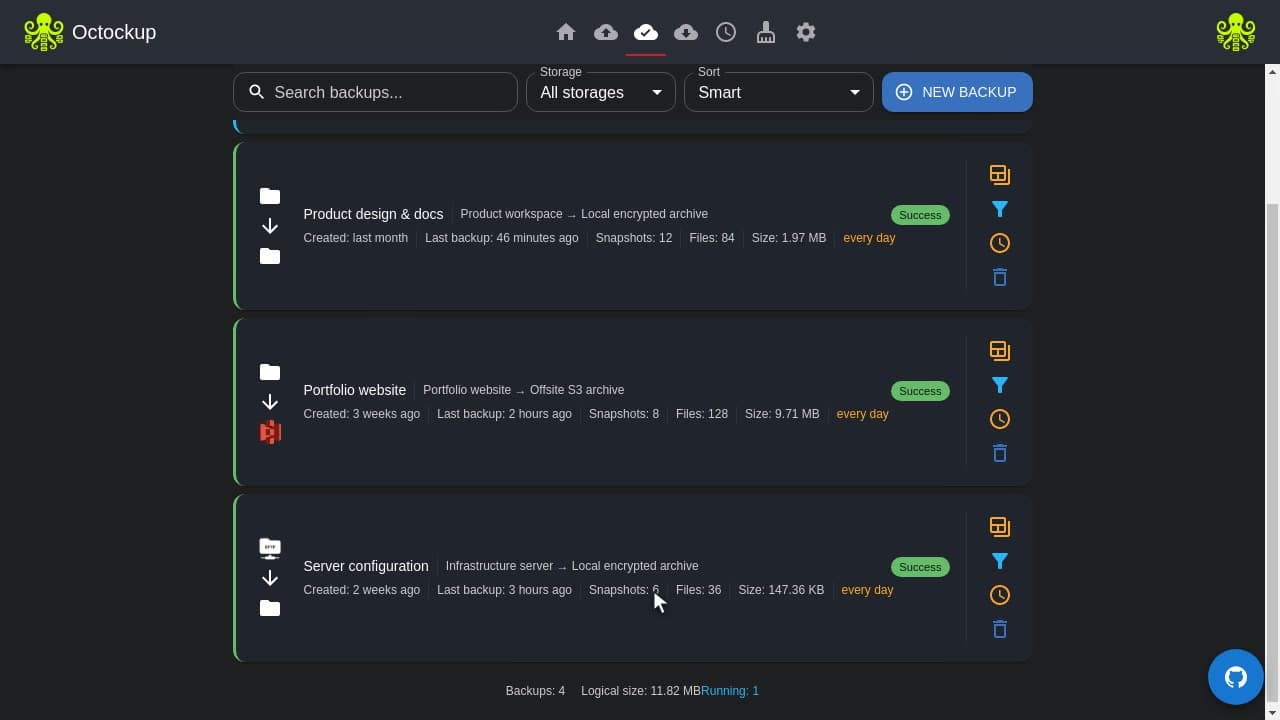The width and height of the screenshot is (1280, 720).
Task: Click the Octockup logo at top left
Action: 44,32
